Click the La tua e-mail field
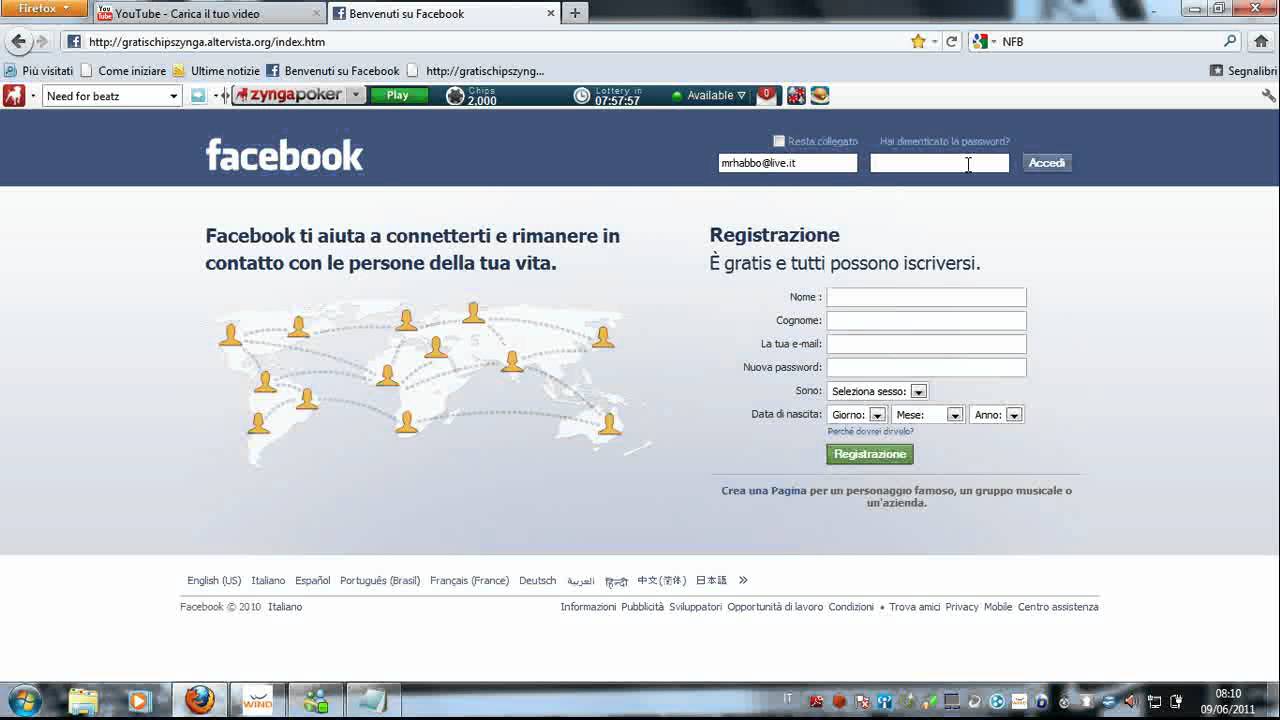This screenshot has height=720, width=1280. pyautogui.click(x=927, y=344)
